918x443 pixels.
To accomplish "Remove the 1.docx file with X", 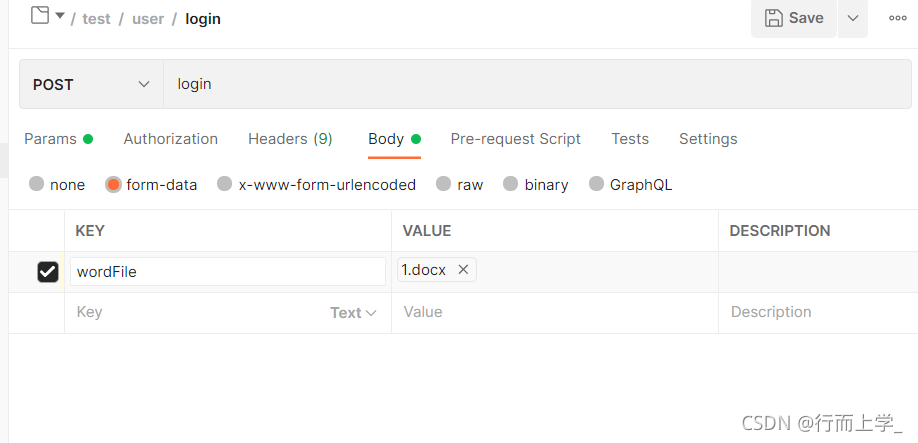I will tap(463, 269).
